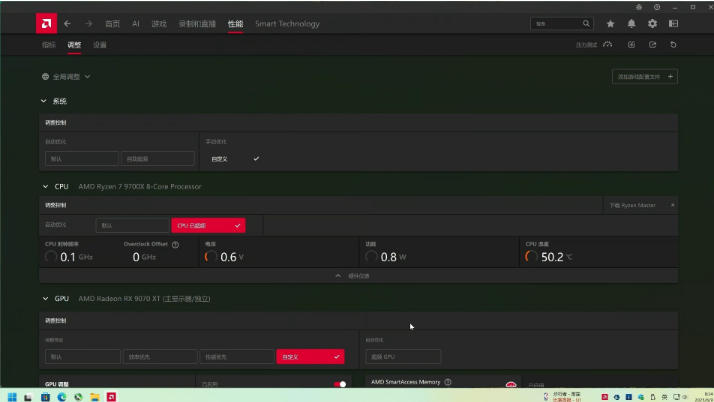Click the import profile icon
This screenshot has height=402, width=714.
pyautogui.click(x=631, y=45)
